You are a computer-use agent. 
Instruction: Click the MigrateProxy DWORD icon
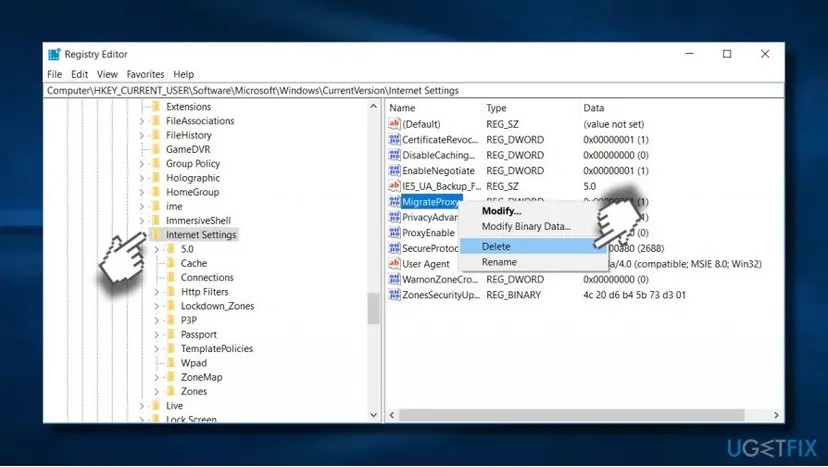[394, 201]
